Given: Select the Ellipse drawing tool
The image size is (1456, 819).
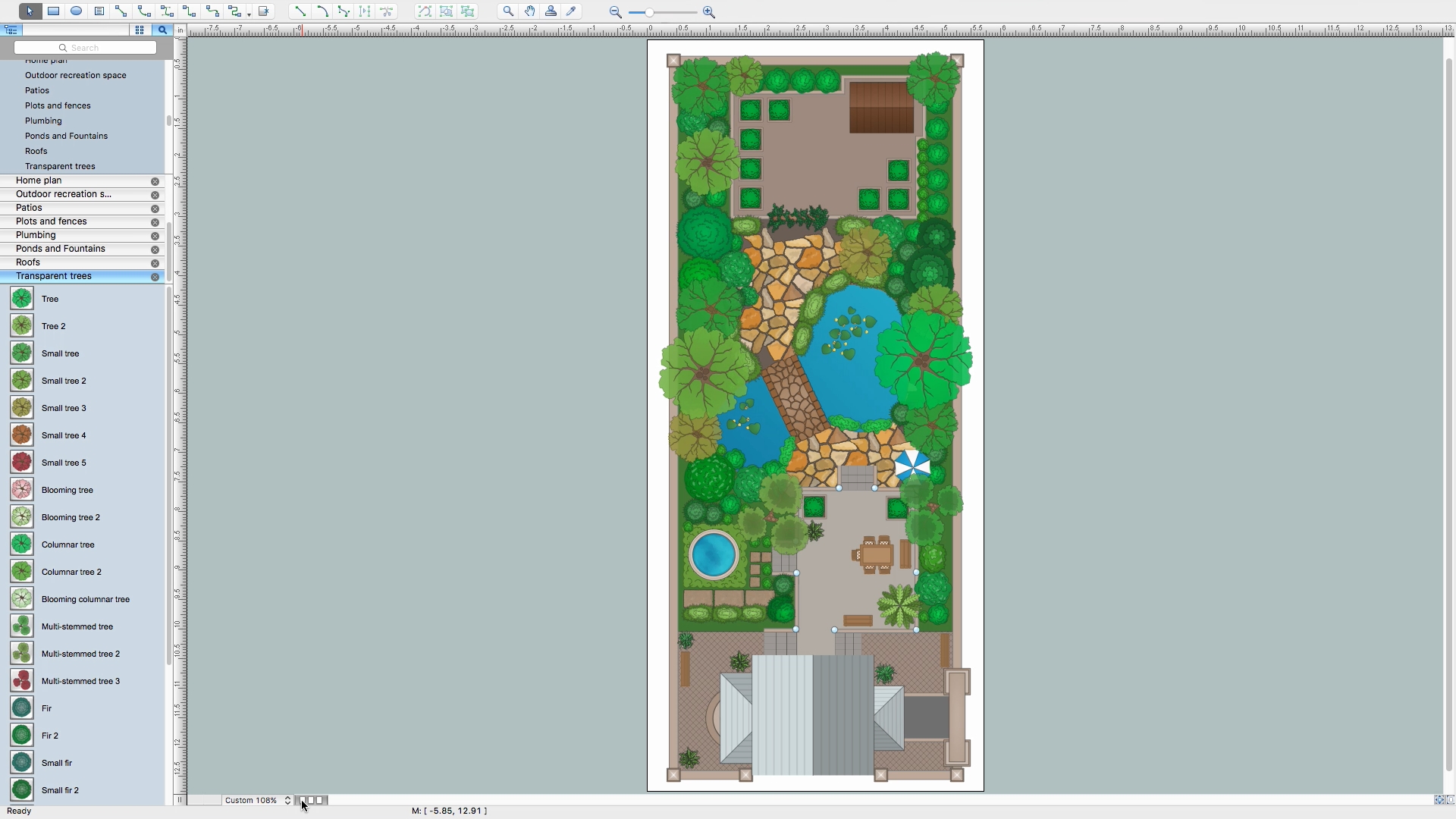Looking at the screenshot, I should [76, 11].
